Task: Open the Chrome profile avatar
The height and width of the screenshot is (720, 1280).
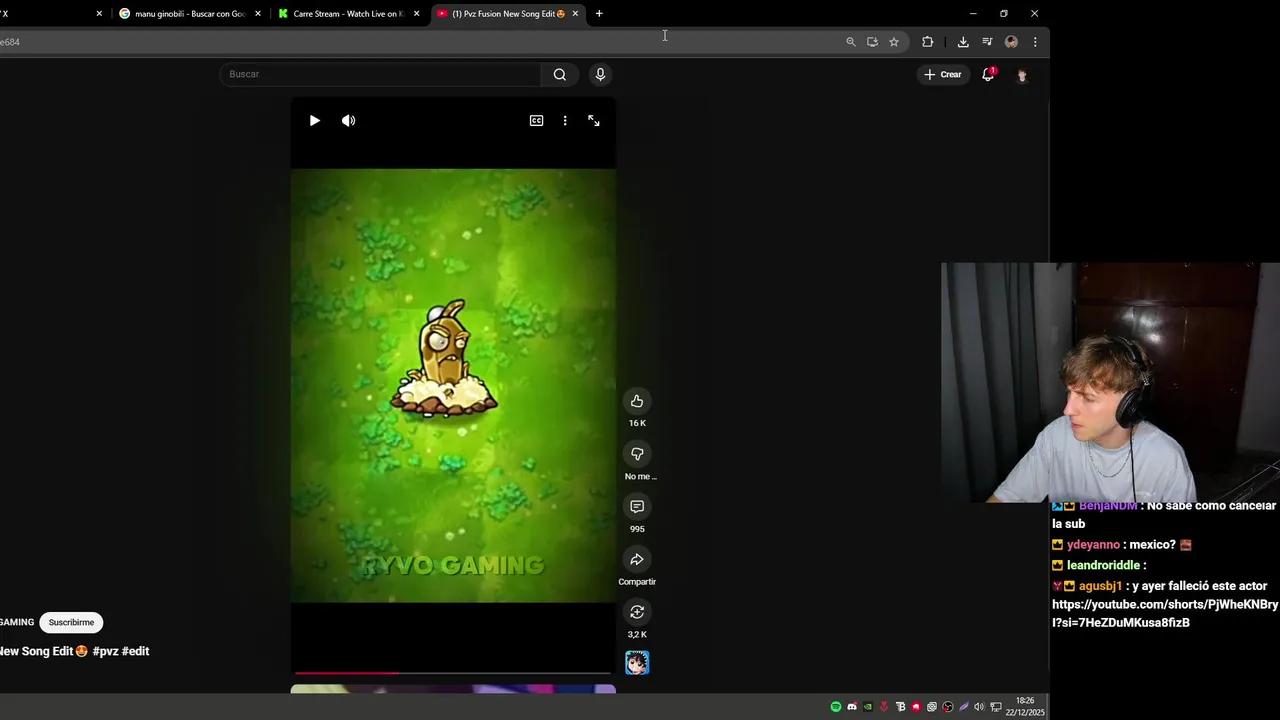Action: tap(1011, 42)
